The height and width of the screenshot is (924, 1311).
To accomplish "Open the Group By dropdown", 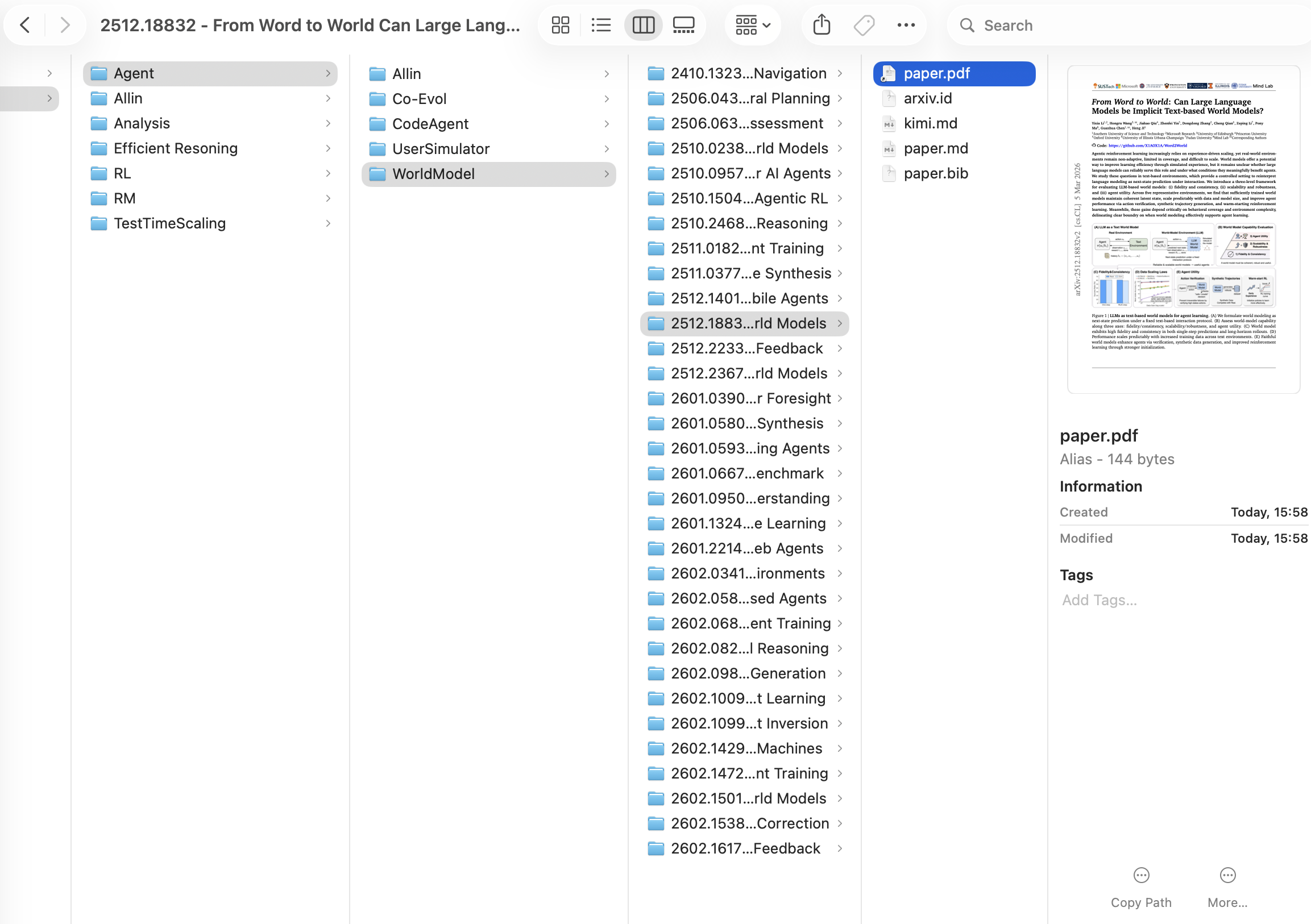I will (x=753, y=25).
